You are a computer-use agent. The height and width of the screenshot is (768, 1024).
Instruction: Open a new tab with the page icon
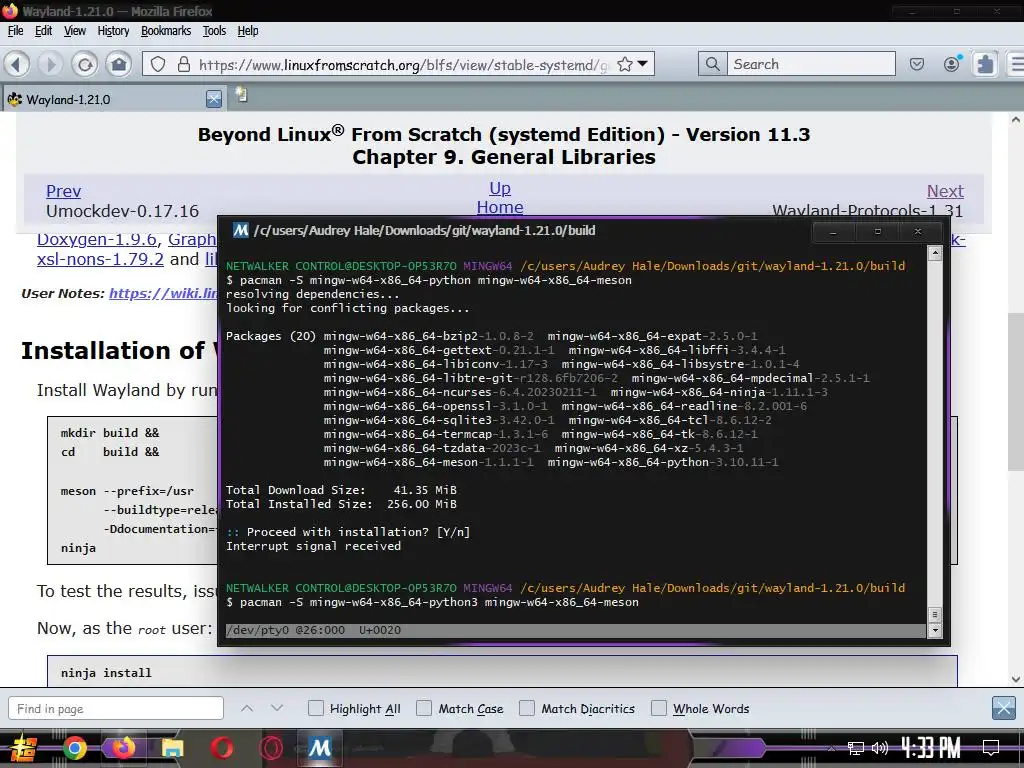tap(241, 95)
